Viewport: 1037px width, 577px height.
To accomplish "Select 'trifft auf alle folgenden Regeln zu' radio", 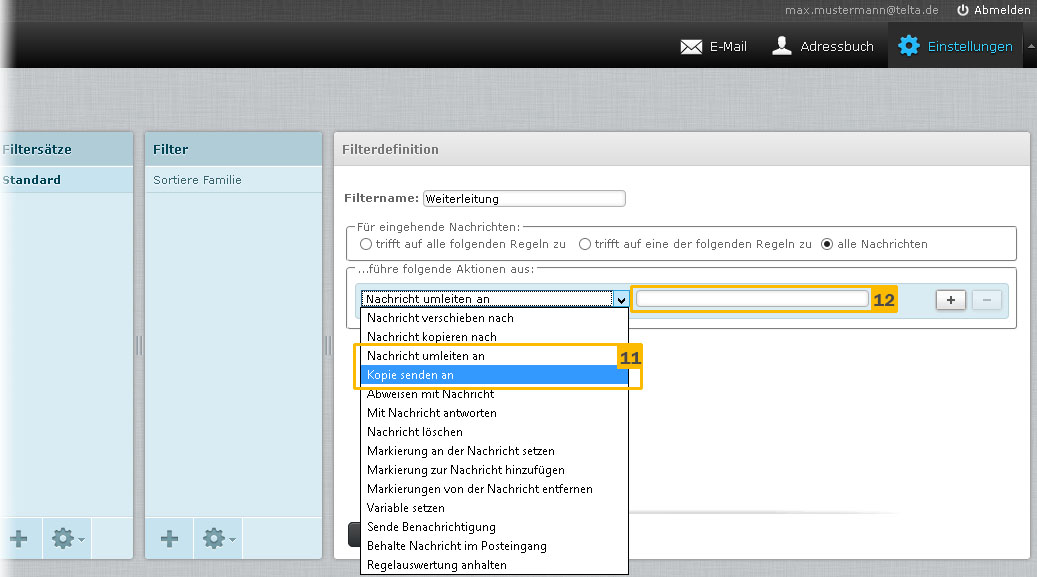I will [366, 244].
